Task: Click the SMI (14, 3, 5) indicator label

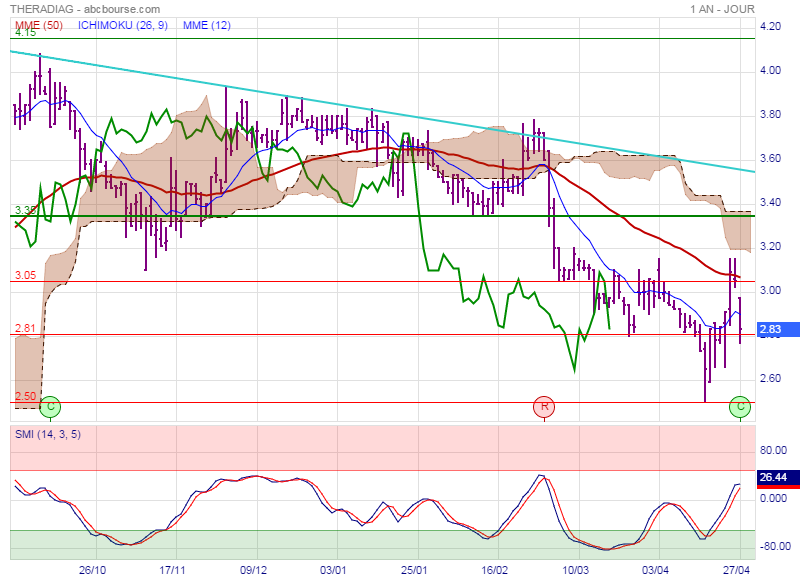Action: coord(48,435)
